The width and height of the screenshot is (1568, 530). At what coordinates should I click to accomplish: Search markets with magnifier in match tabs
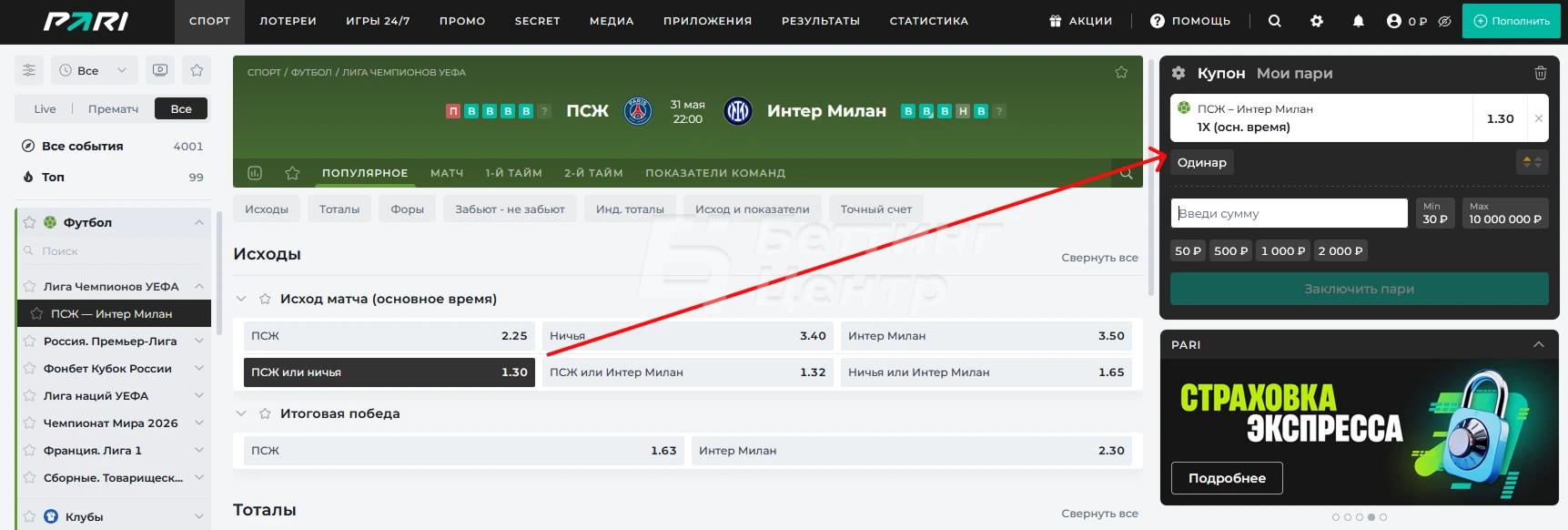tap(1127, 173)
